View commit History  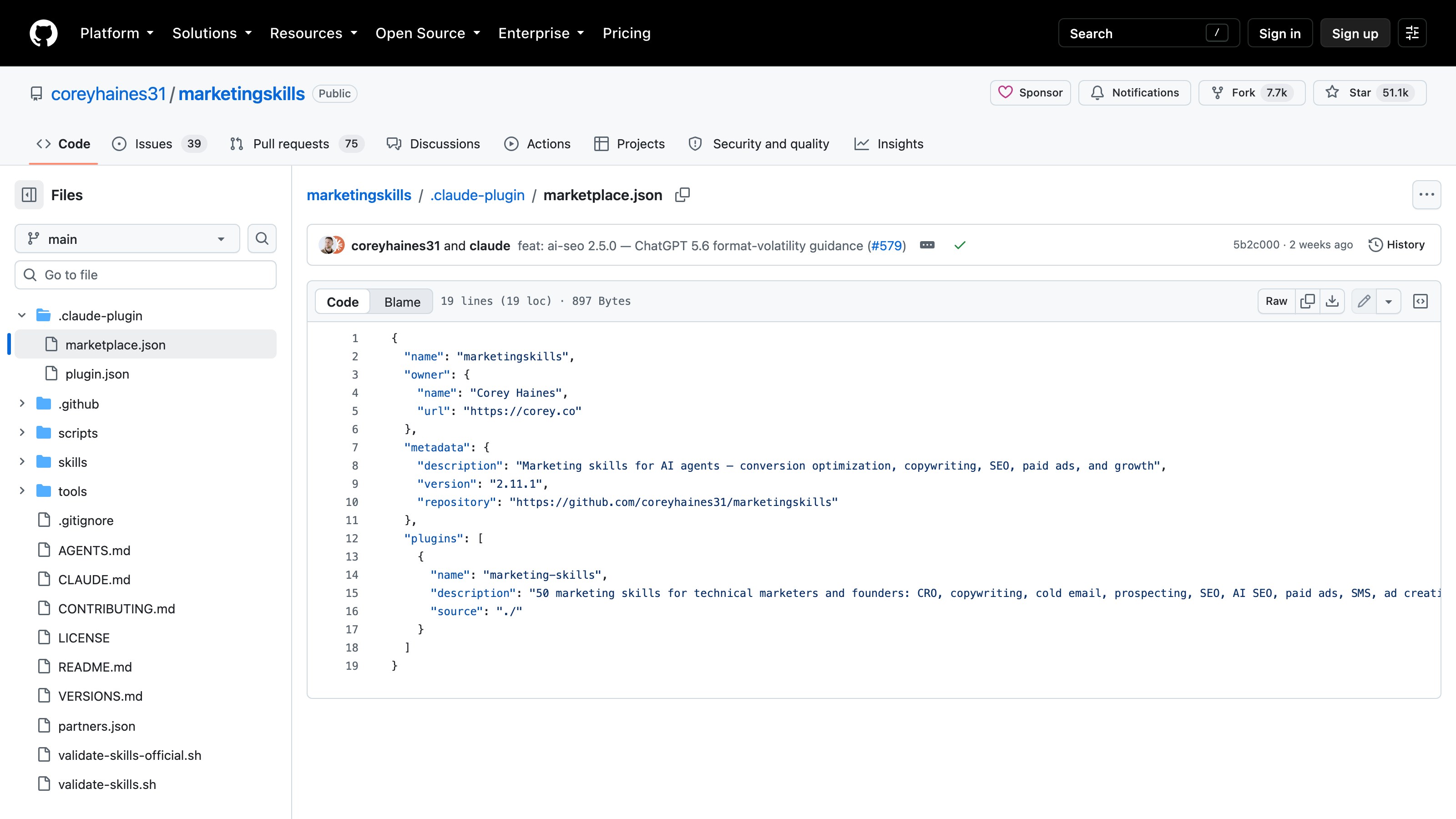(1396, 245)
